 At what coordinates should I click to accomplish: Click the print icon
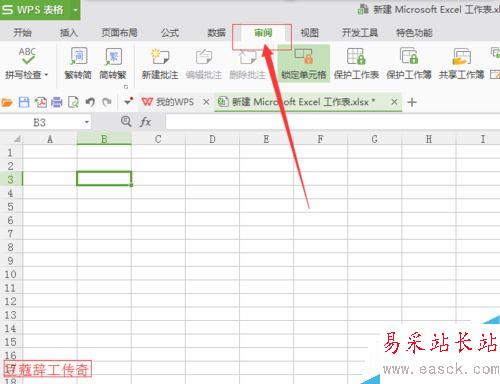click(x=57, y=102)
